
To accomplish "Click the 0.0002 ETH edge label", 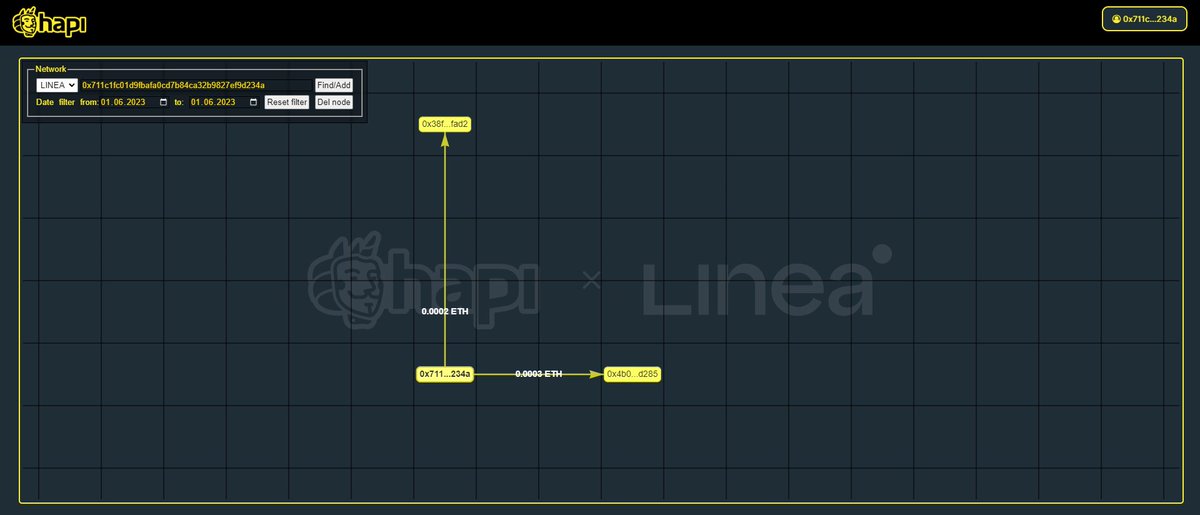I will pyautogui.click(x=445, y=311).
